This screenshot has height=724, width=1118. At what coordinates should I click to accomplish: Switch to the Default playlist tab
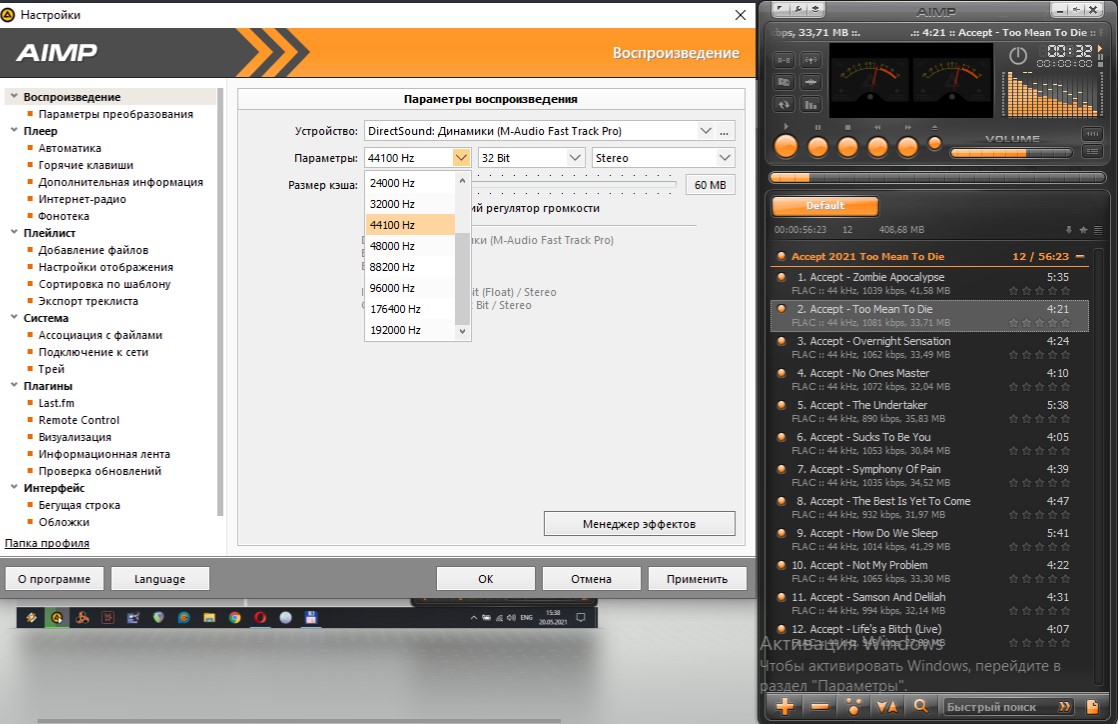pos(825,205)
